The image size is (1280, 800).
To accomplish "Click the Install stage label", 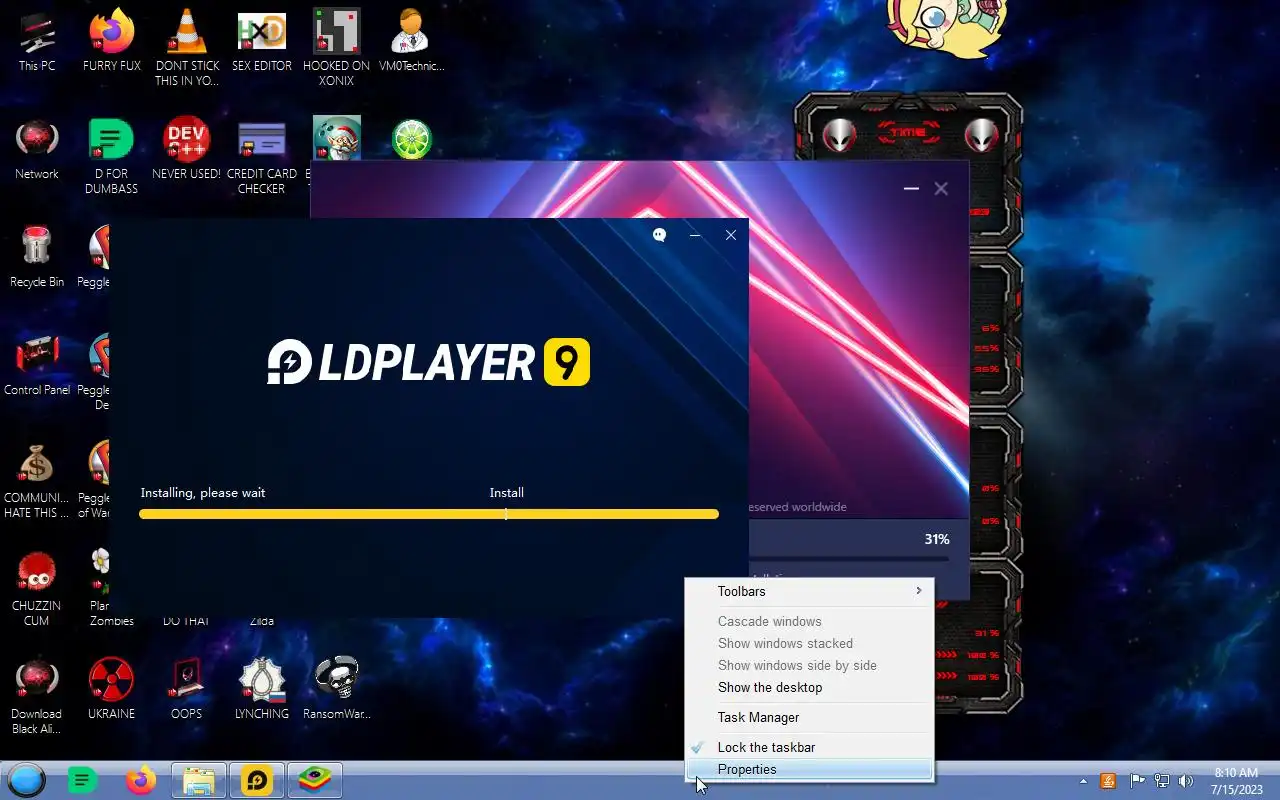I will [506, 493].
